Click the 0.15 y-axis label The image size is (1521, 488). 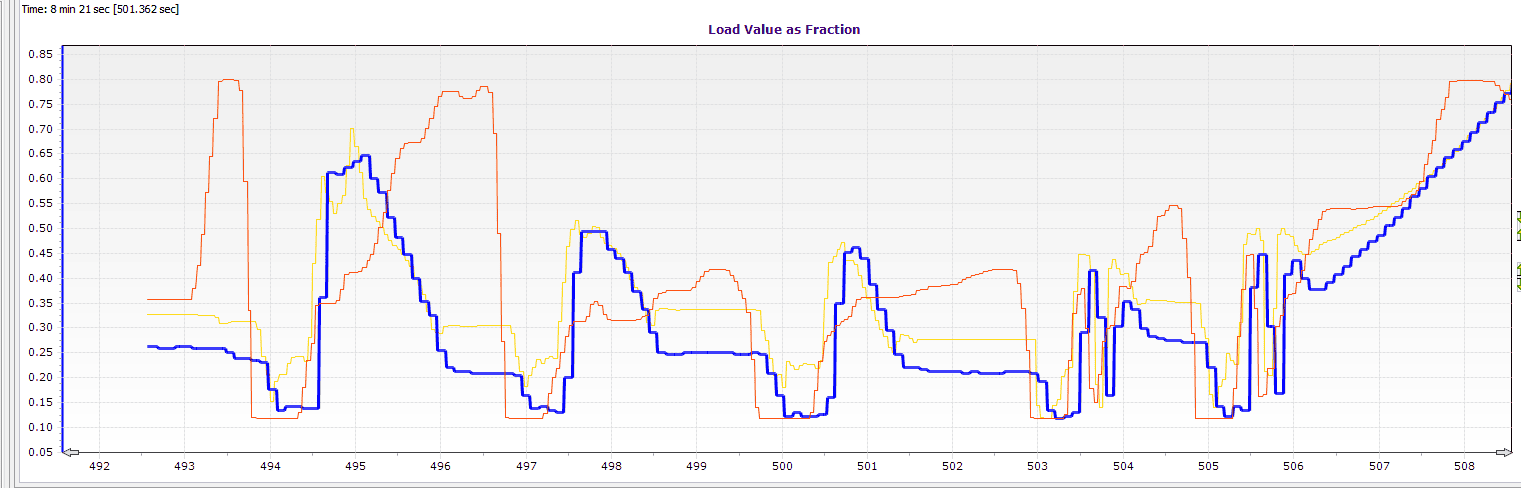(41, 403)
